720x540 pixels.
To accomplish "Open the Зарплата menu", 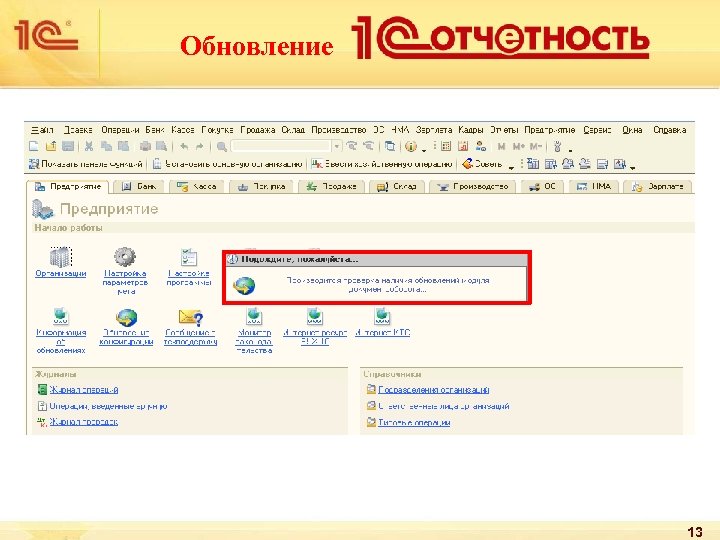I will coord(433,130).
